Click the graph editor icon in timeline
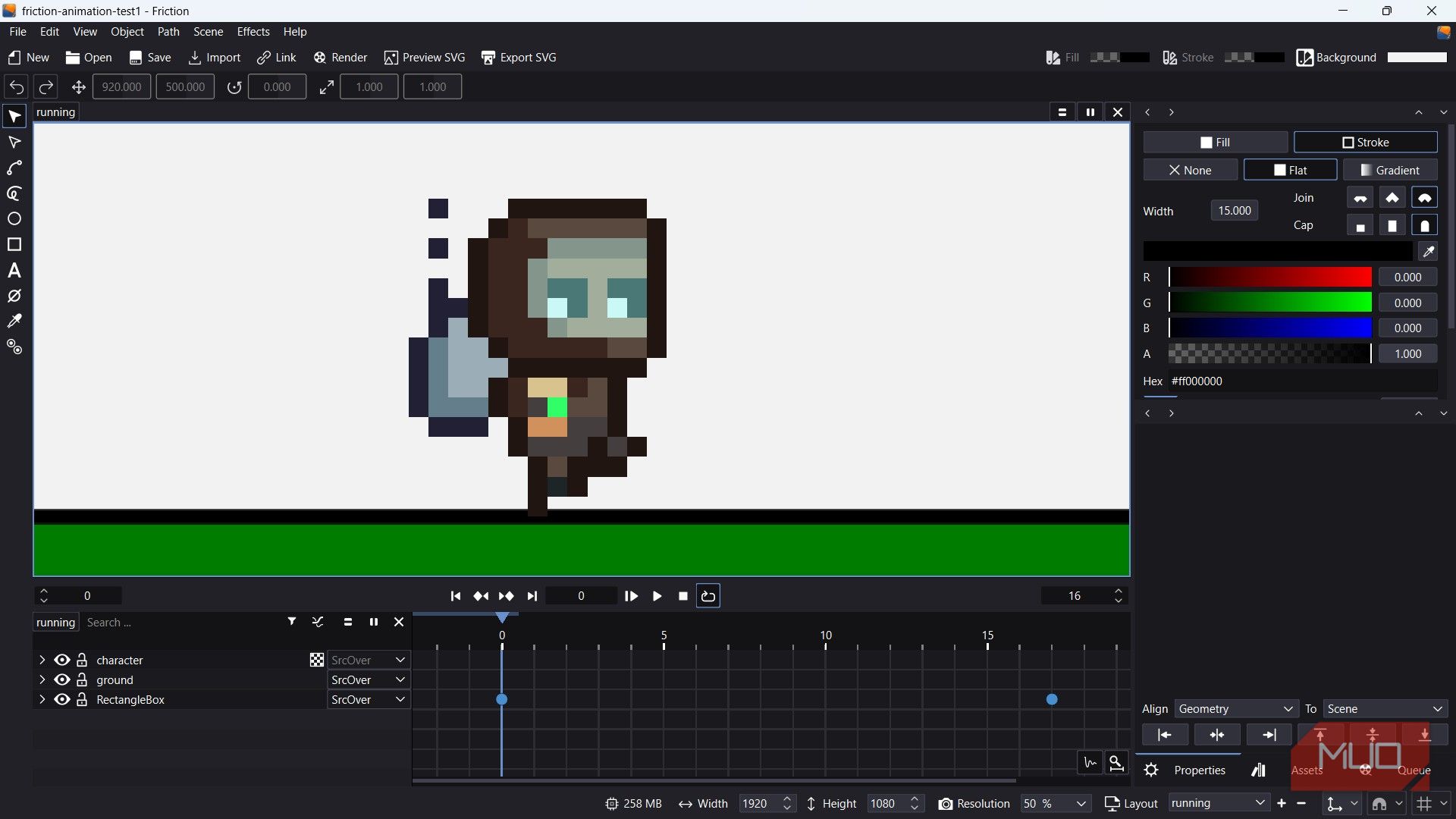The image size is (1456, 819). click(x=1090, y=763)
